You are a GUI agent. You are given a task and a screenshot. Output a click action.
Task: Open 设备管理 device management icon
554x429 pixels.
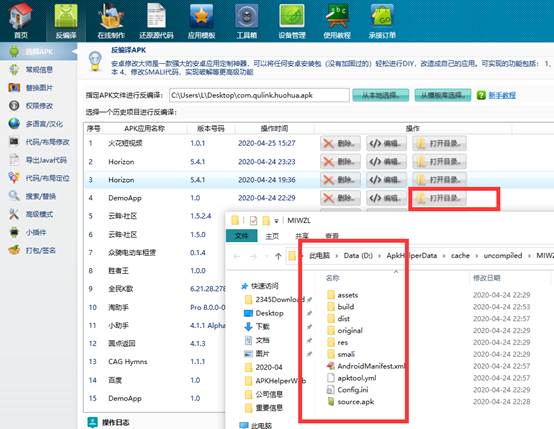click(292, 20)
